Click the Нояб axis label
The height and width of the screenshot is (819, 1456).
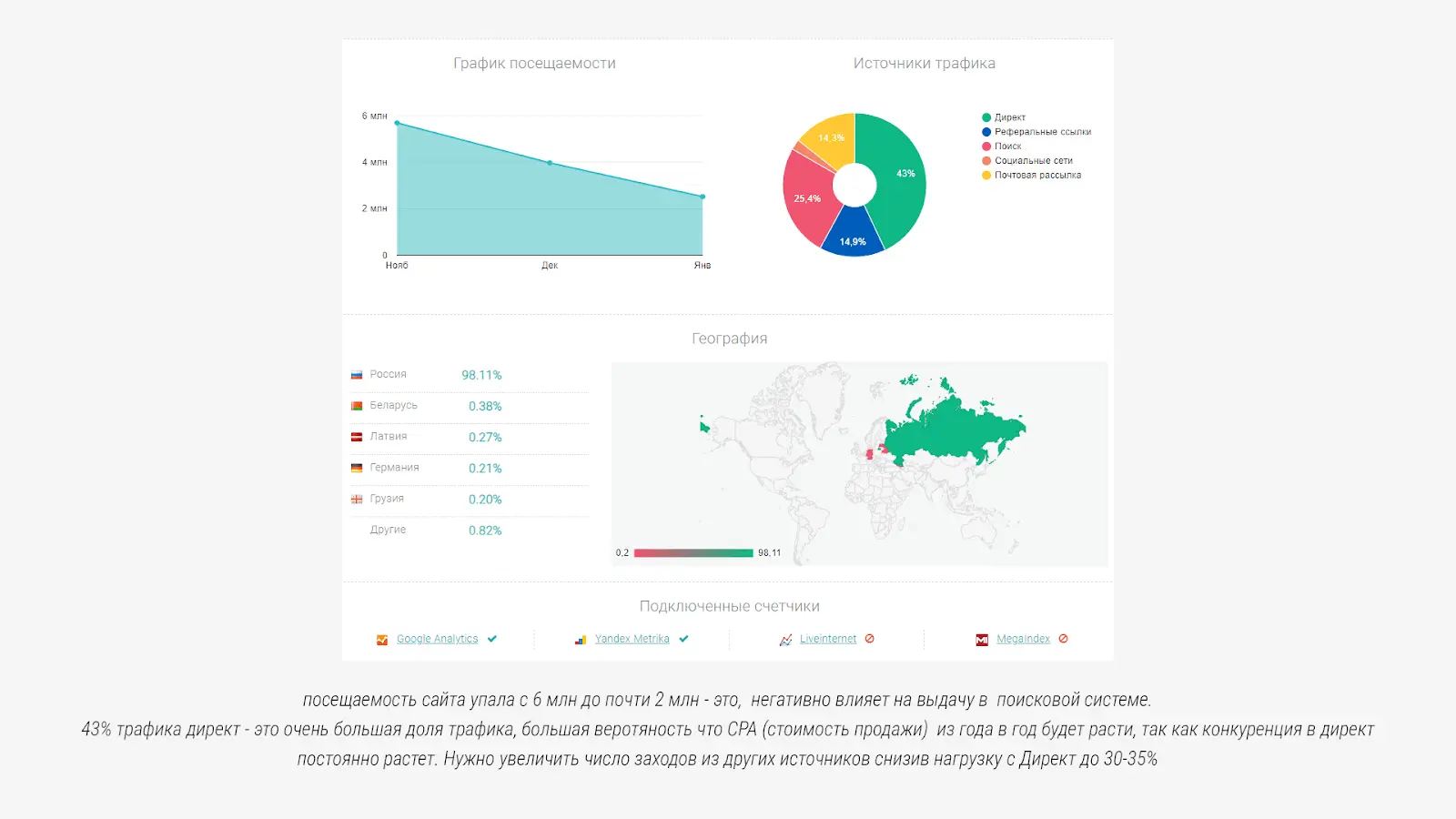(397, 266)
